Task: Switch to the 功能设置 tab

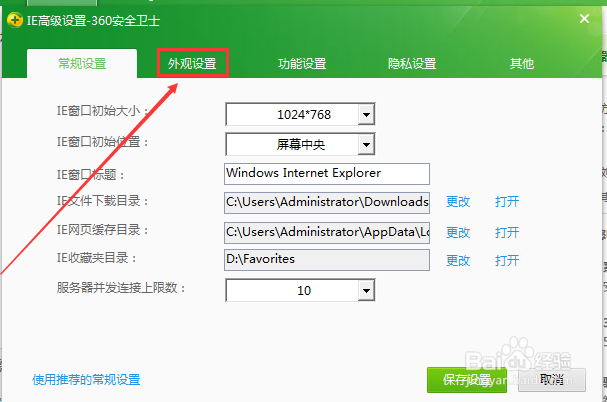Action: pos(302,64)
